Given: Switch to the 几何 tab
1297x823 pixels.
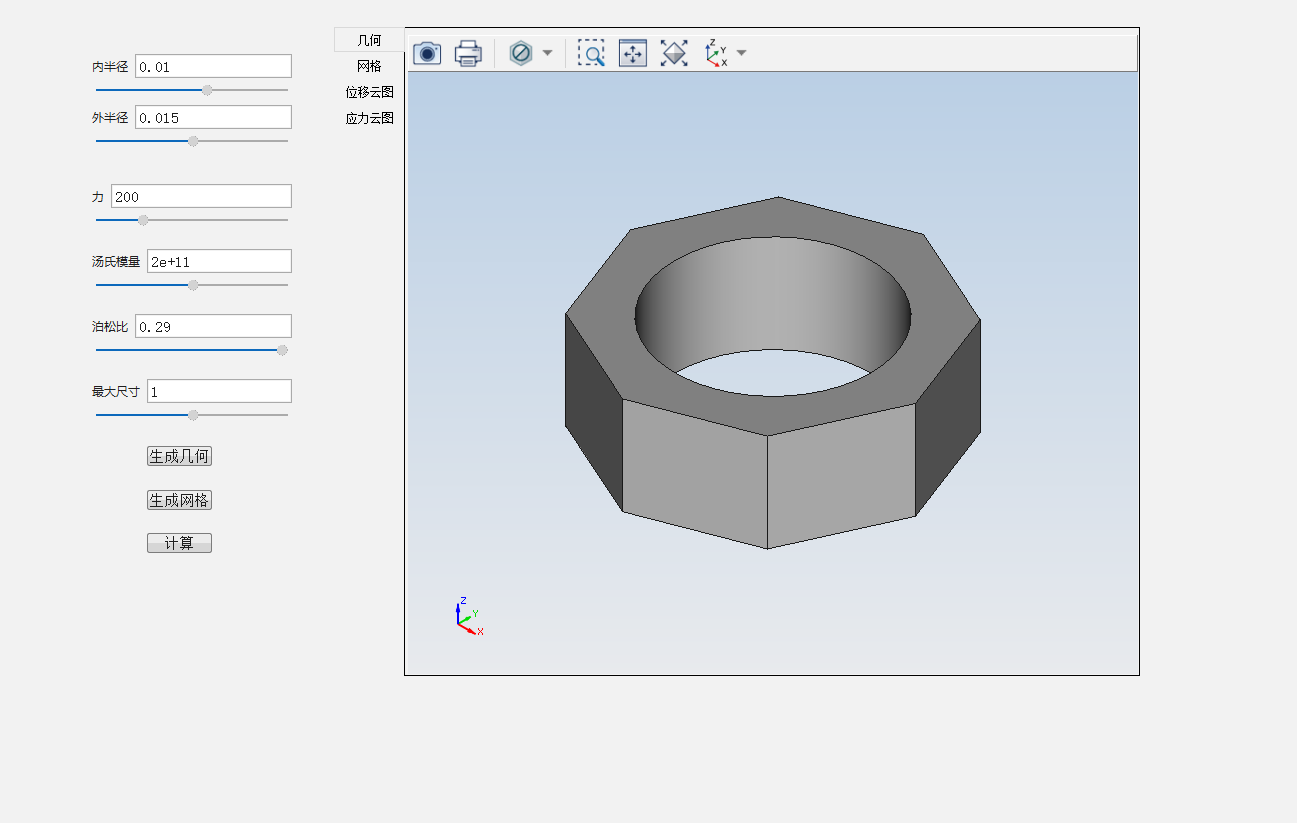Looking at the screenshot, I should (x=369, y=40).
